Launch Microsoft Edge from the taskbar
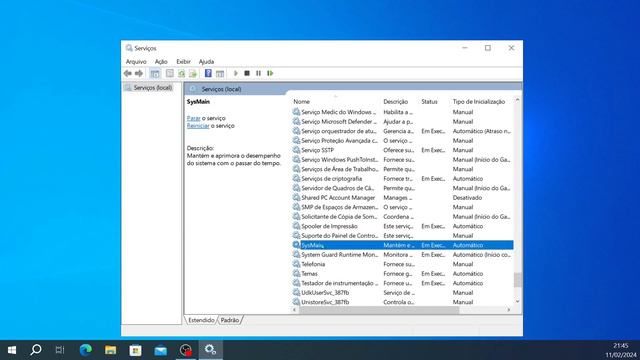Image resolution: width=640 pixels, height=360 pixels. pos(85,350)
